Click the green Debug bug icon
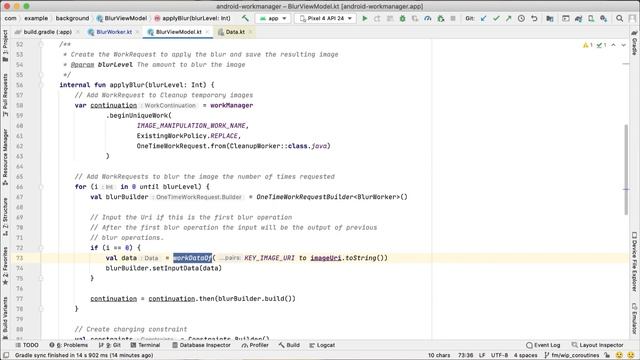 [402, 18]
